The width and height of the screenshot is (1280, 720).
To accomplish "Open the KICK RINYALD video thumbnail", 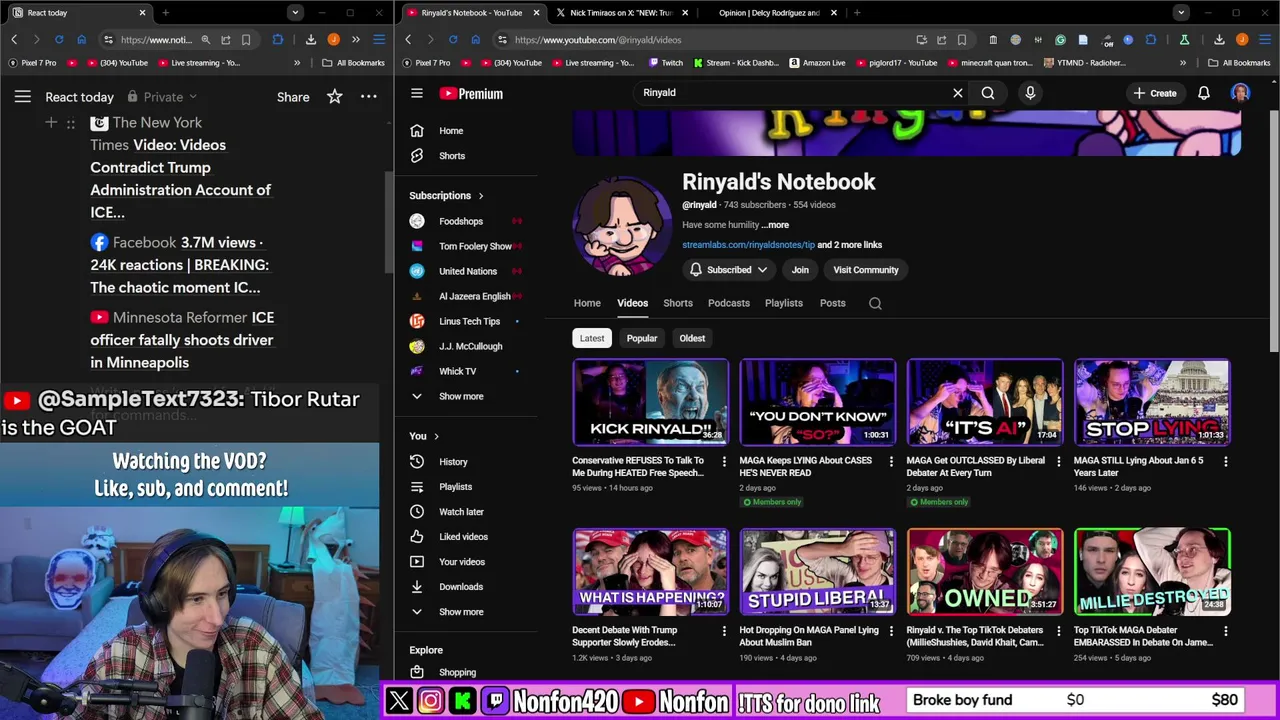I will tap(651, 402).
